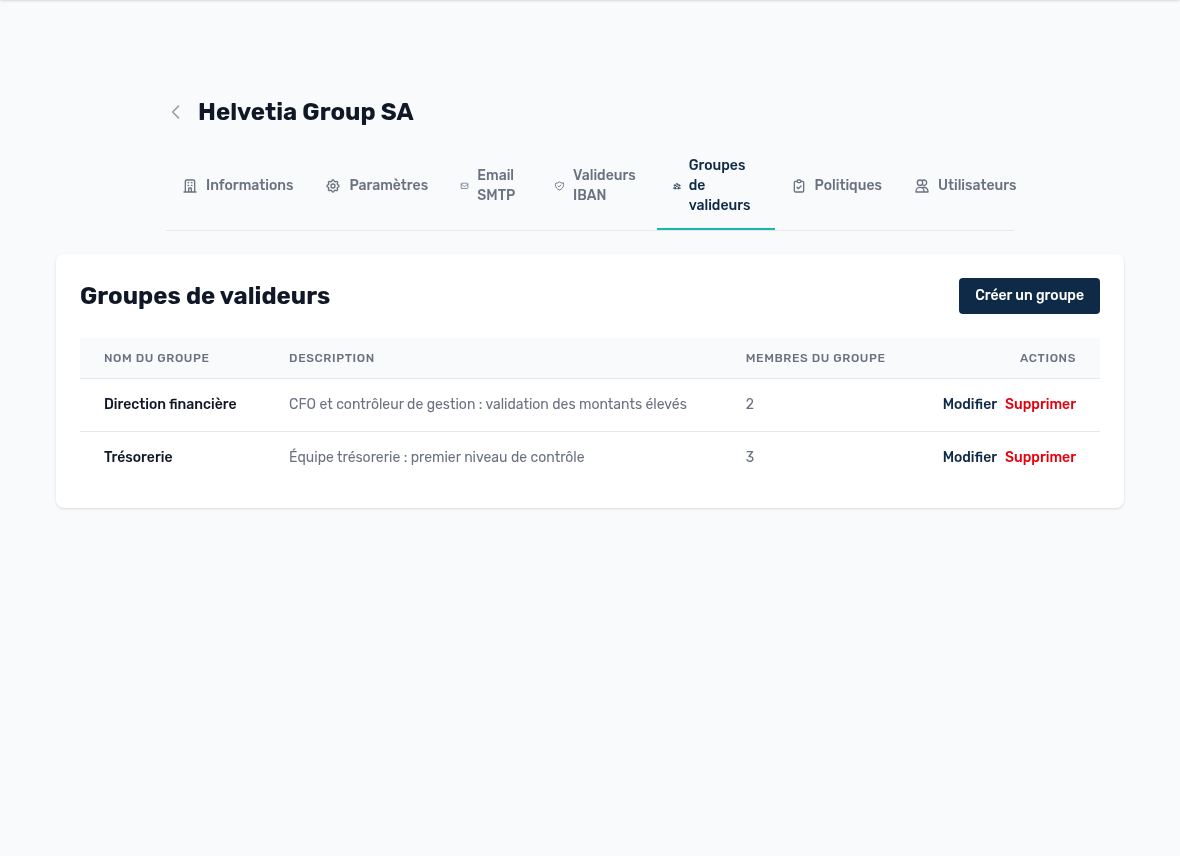Image resolution: width=1180 pixels, height=856 pixels.
Task: Select the Trésorerie group name cell
Action: pyautogui.click(x=138, y=457)
